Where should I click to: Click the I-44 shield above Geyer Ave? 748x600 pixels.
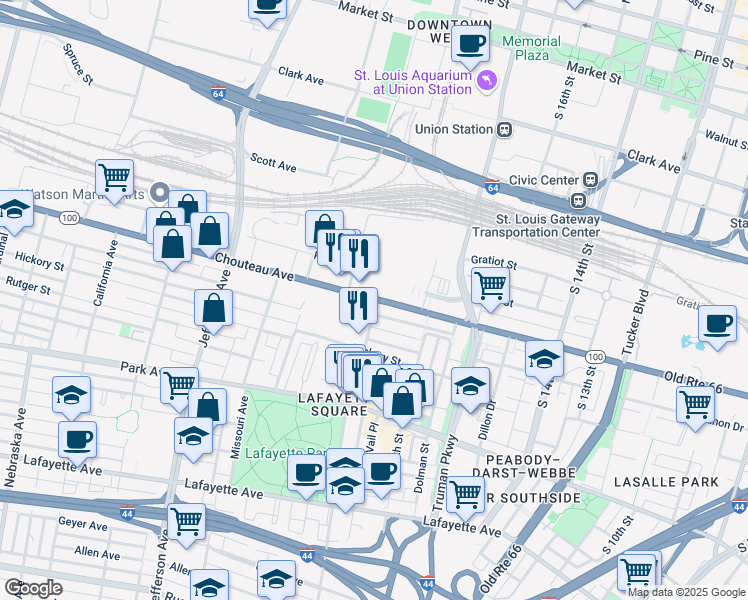pos(127,513)
